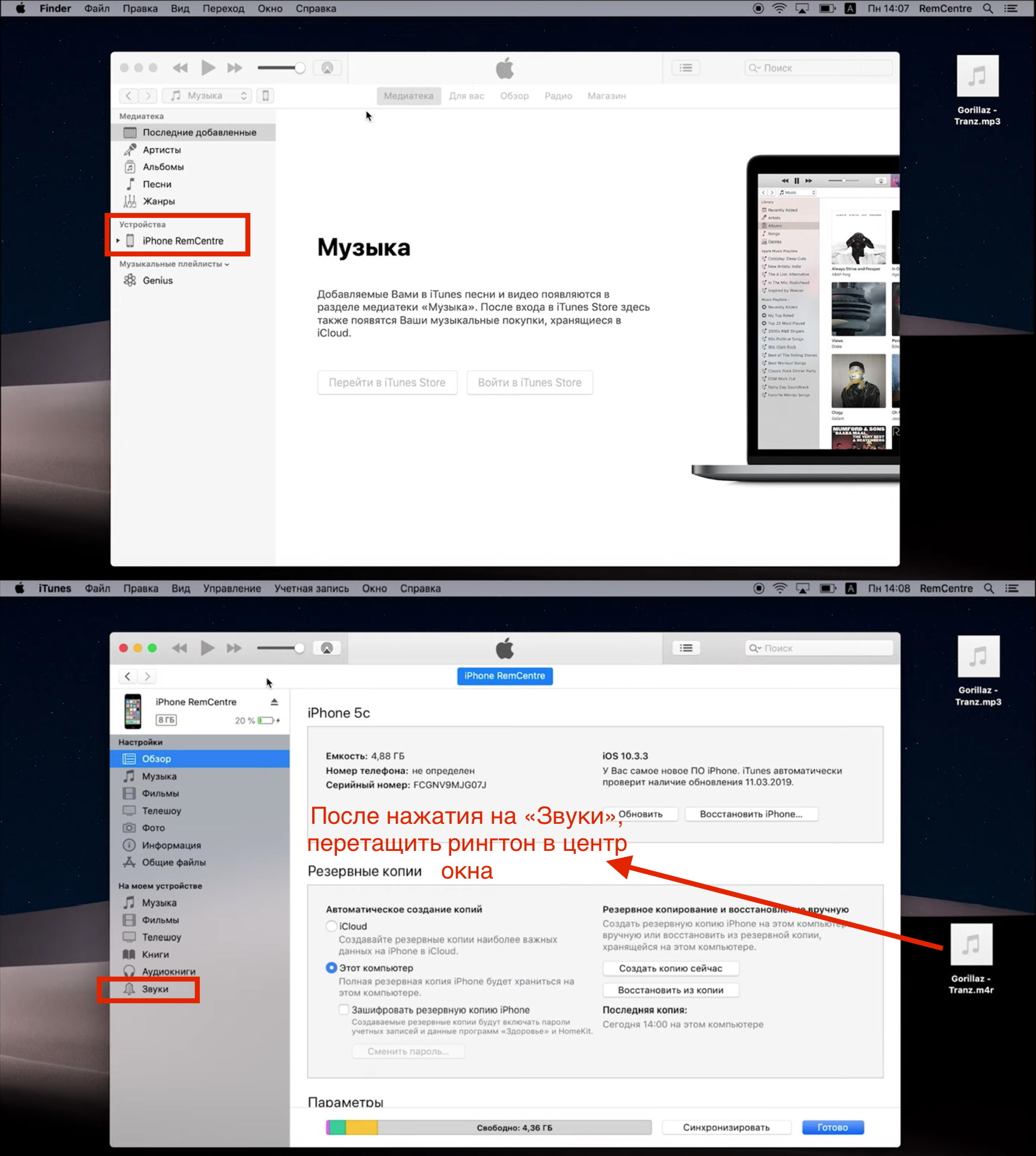Image resolution: width=1036 pixels, height=1156 pixels.
Task: Adjust the volume slider in the lower iTunes window
Action: [x=281, y=648]
